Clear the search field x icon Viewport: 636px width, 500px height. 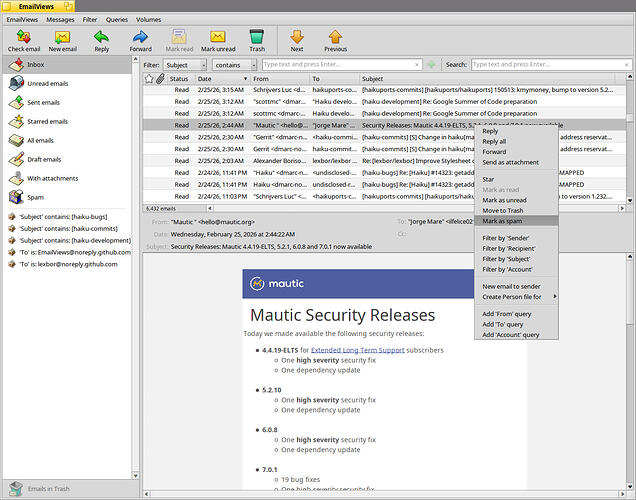pyautogui.click(x=626, y=64)
